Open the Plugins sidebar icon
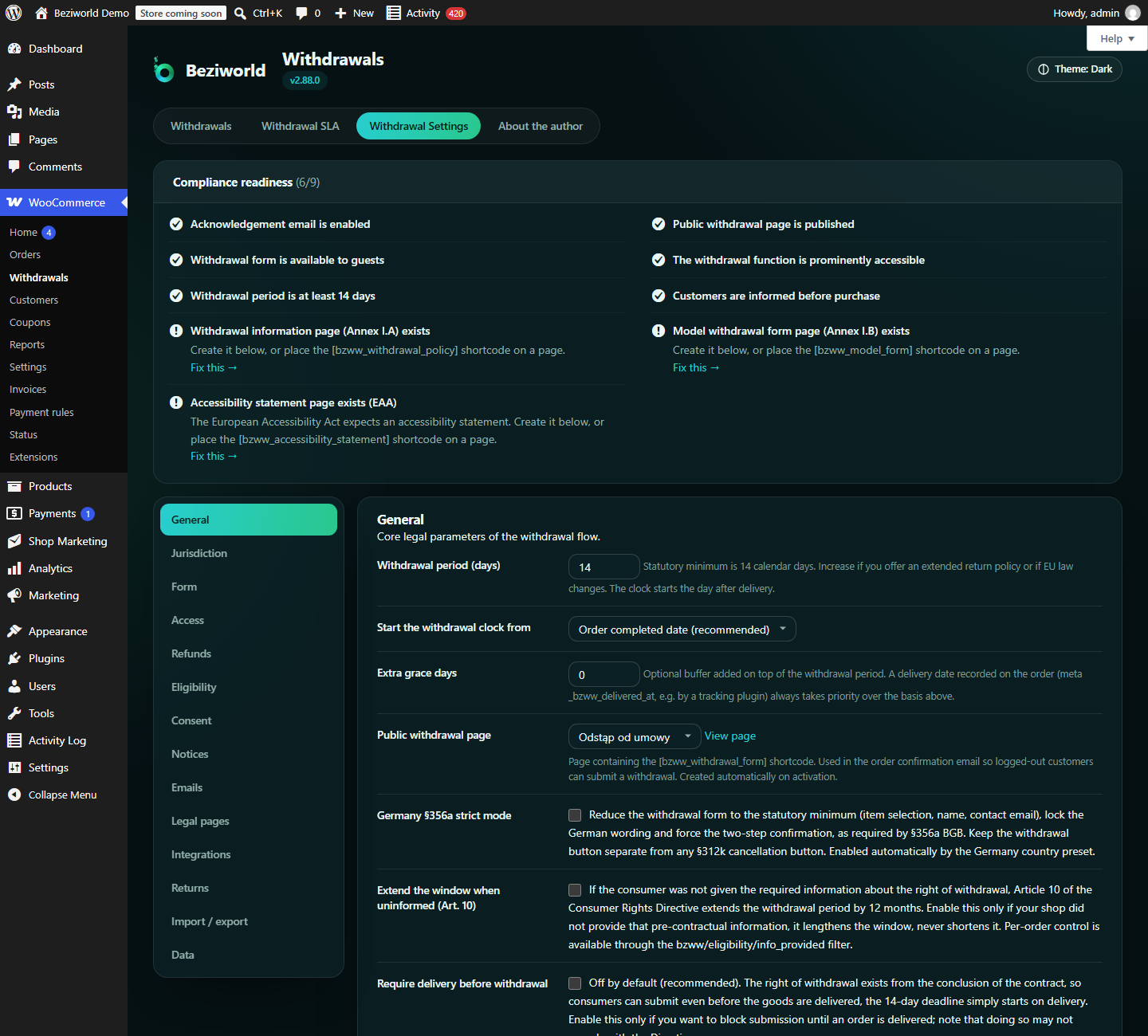Image resolution: width=1148 pixels, height=1036 pixels. (x=14, y=658)
